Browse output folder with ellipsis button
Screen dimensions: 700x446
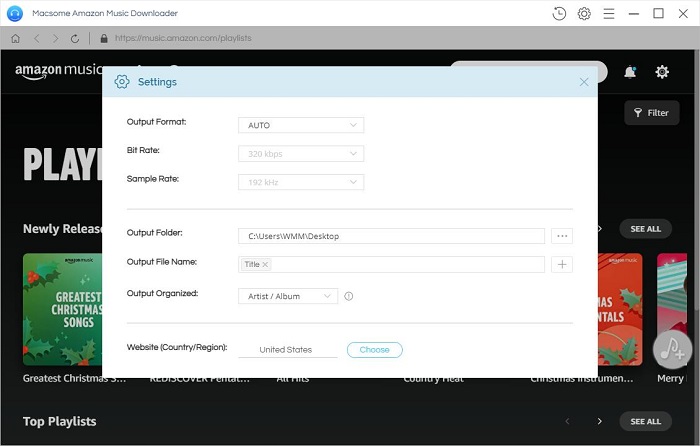pyautogui.click(x=562, y=236)
